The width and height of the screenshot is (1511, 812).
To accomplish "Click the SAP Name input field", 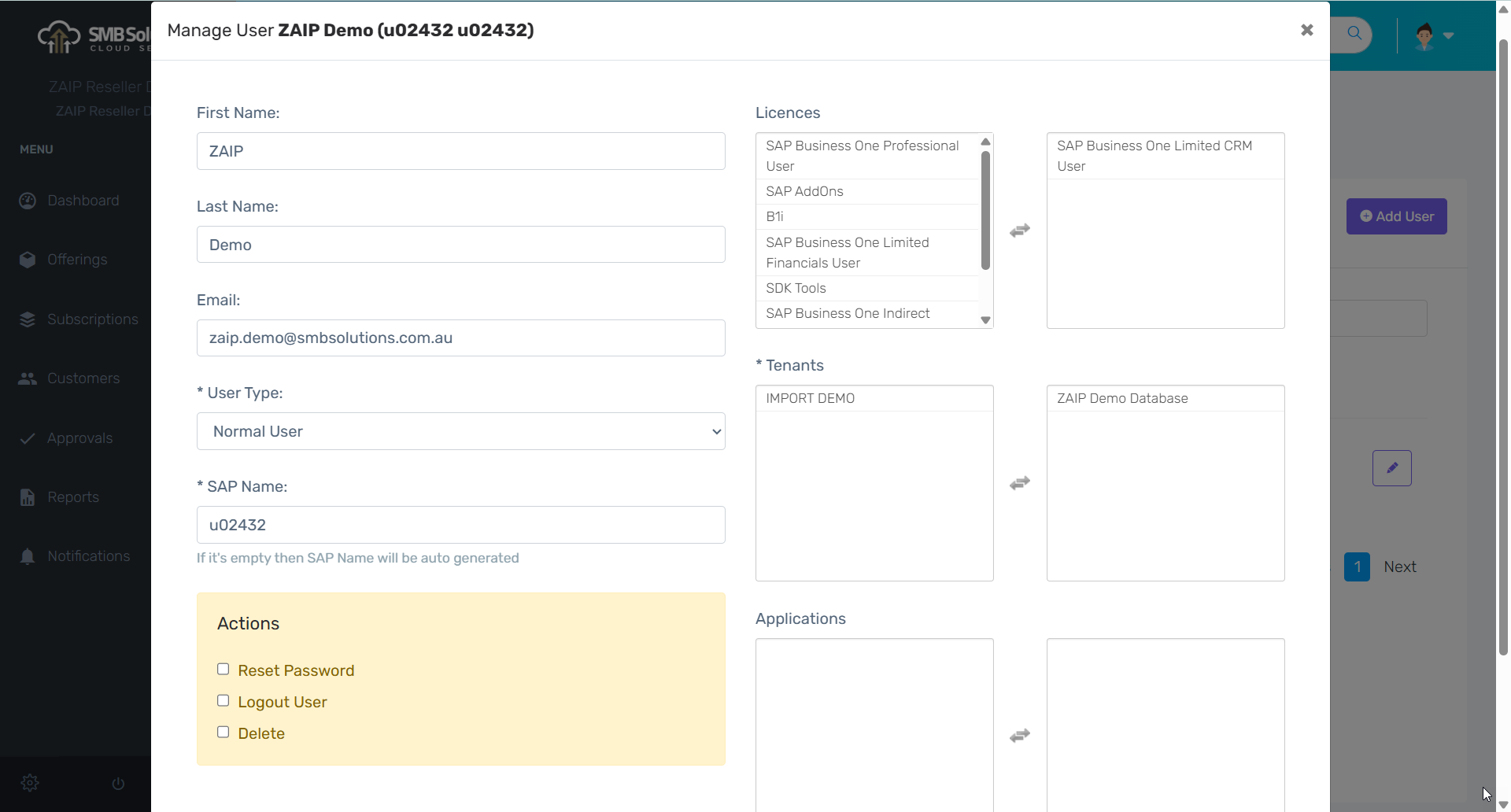I will tap(461, 525).
